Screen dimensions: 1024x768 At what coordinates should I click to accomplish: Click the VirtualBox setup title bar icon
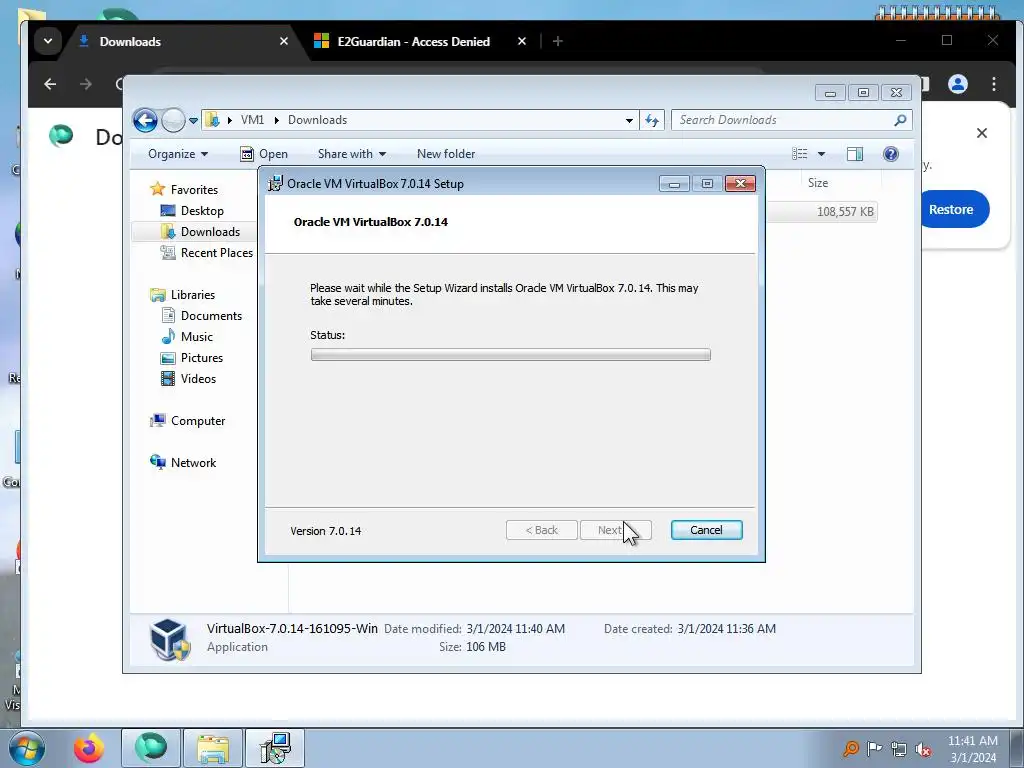[276, 184]
